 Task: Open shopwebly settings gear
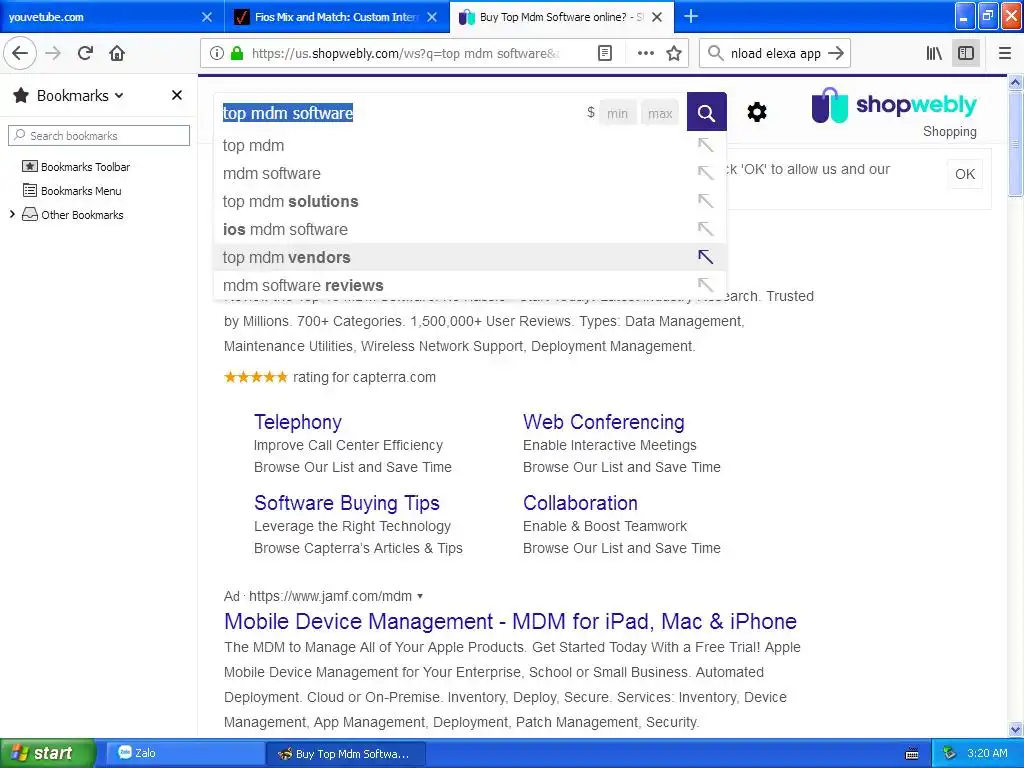(756, 112)
